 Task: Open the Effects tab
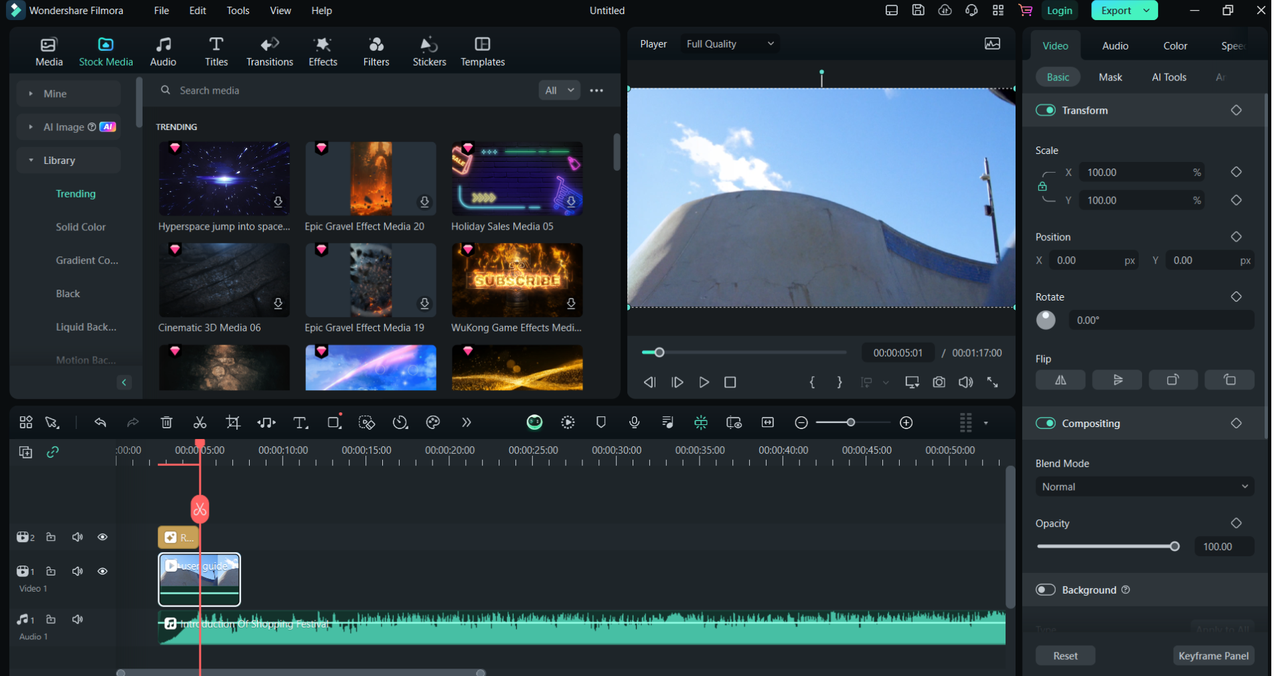(323, 52)
